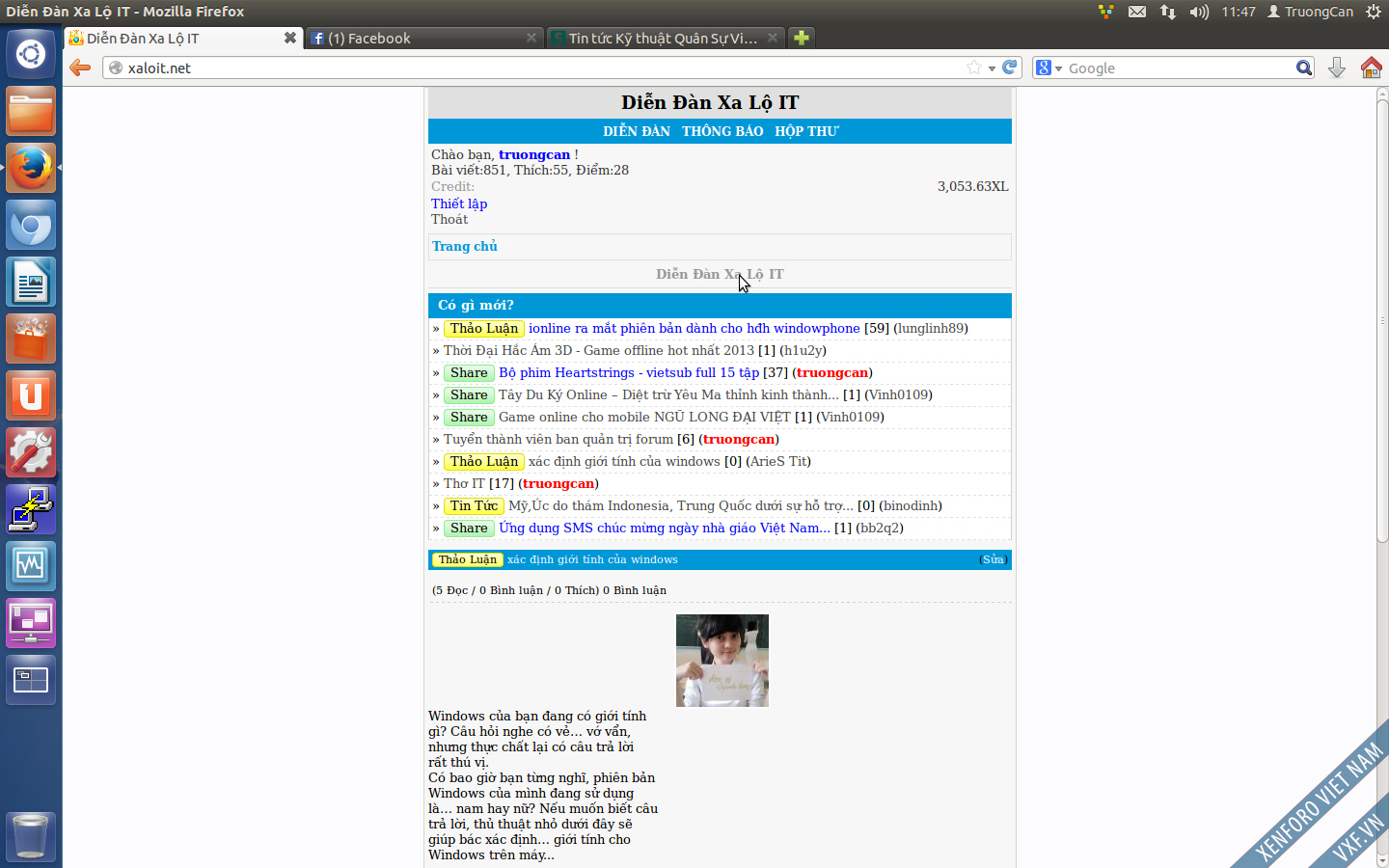Click the Thoát logout link
Screen dimensions: 1389x868
[449, 219]
